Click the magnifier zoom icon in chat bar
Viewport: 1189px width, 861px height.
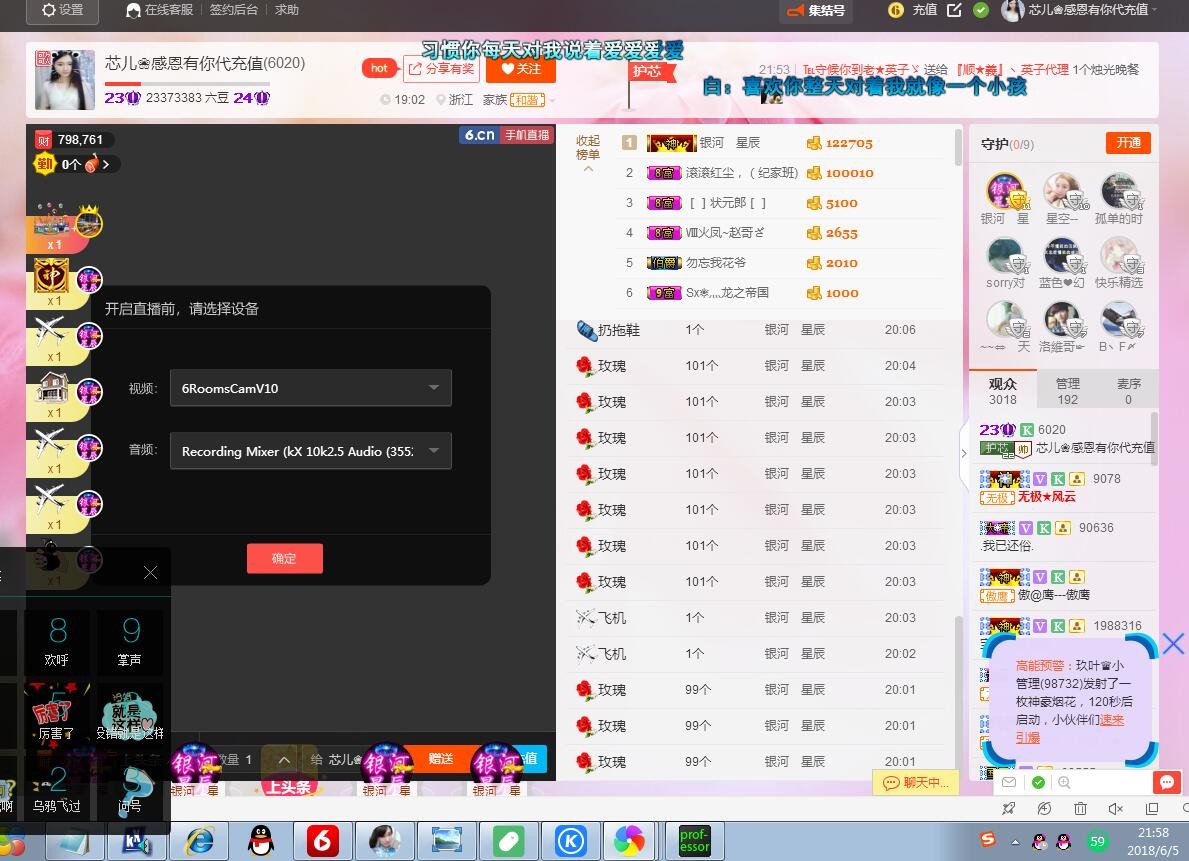point(1064,782)
